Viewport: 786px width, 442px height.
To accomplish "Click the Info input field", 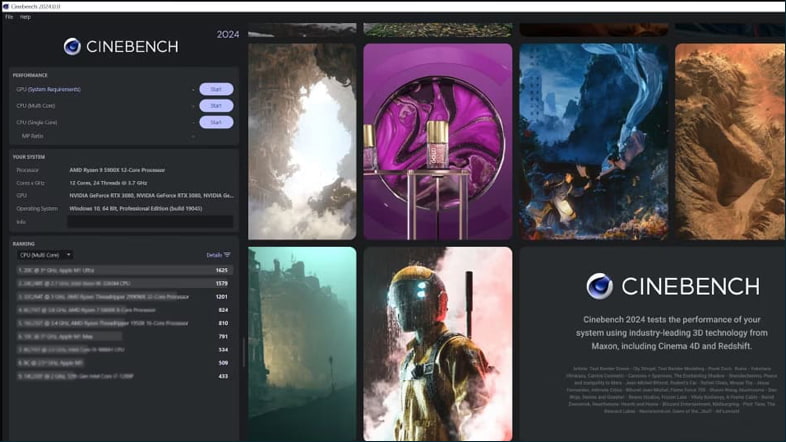I will tap(150, 222).
